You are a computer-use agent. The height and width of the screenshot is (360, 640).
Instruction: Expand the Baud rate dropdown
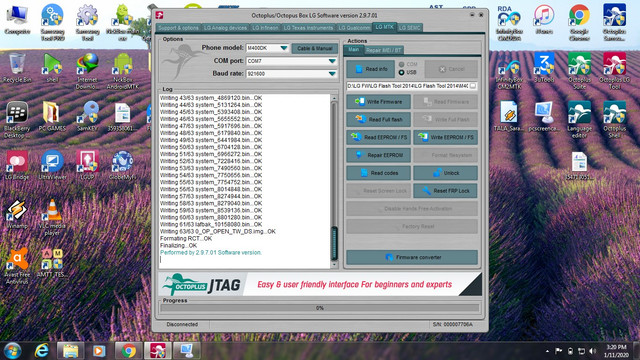point(332,73)
